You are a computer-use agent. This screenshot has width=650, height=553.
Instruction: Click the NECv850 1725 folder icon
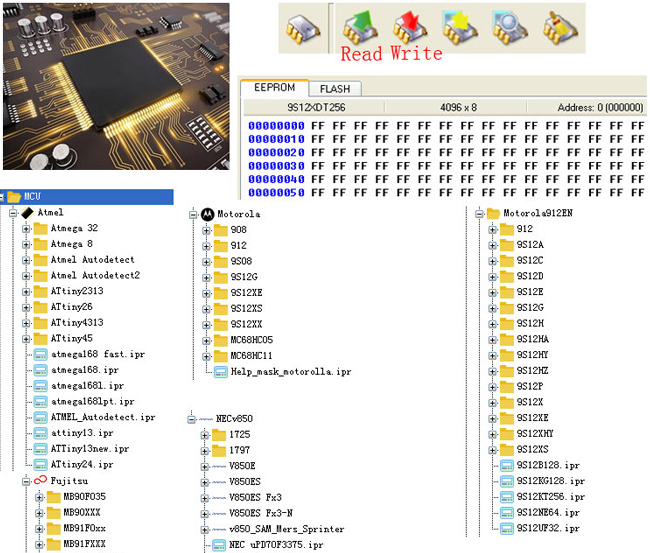(218, 435)
